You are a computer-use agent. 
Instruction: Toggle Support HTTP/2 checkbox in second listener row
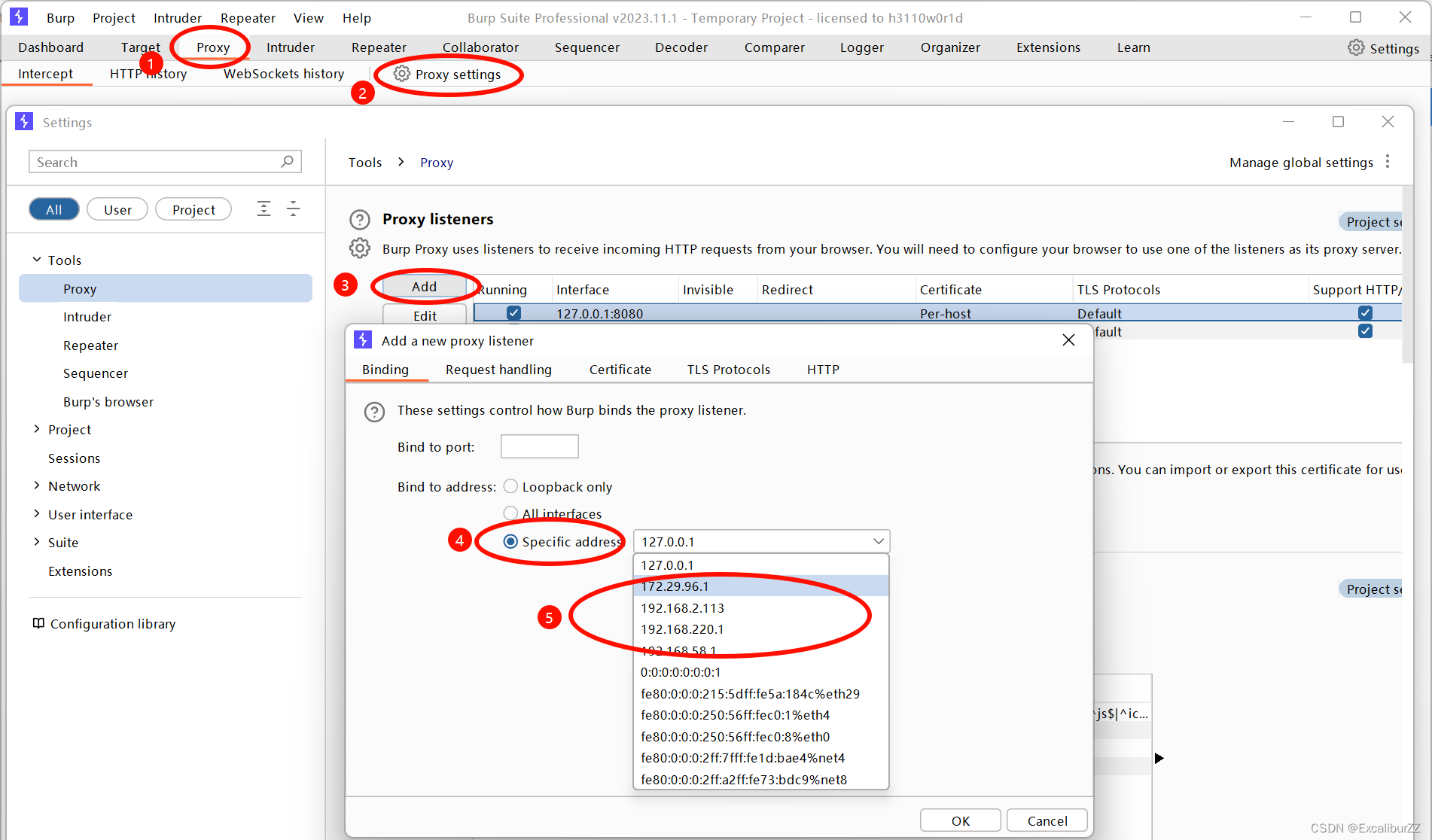1365,331
